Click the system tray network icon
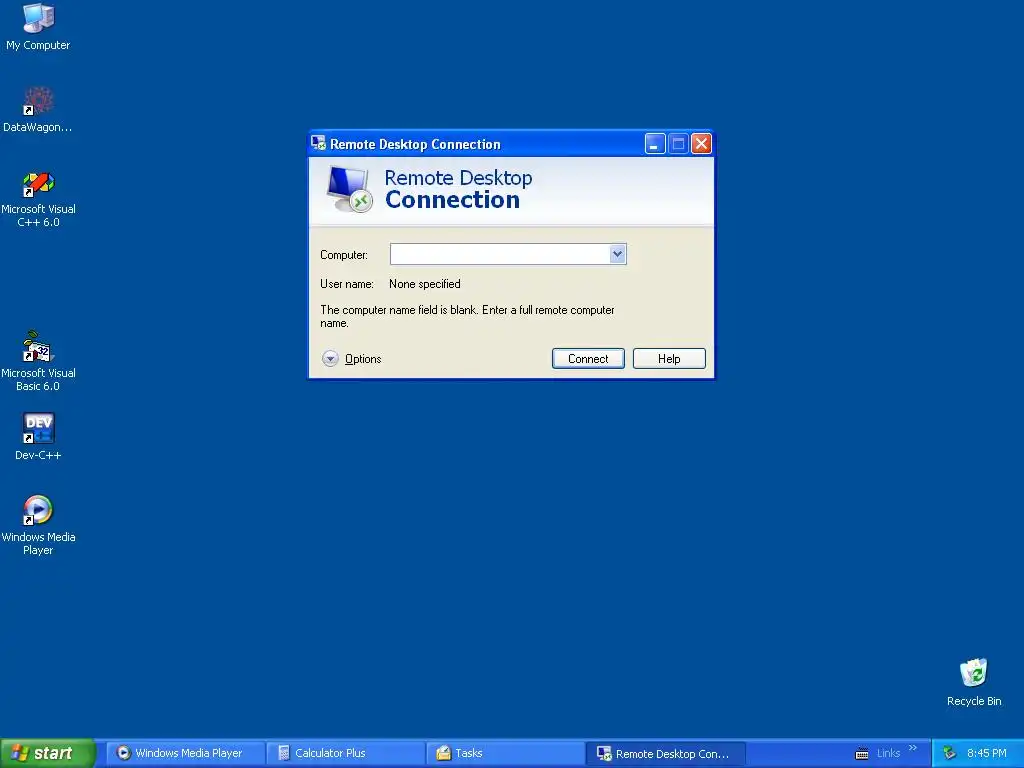 pos(950,754)
